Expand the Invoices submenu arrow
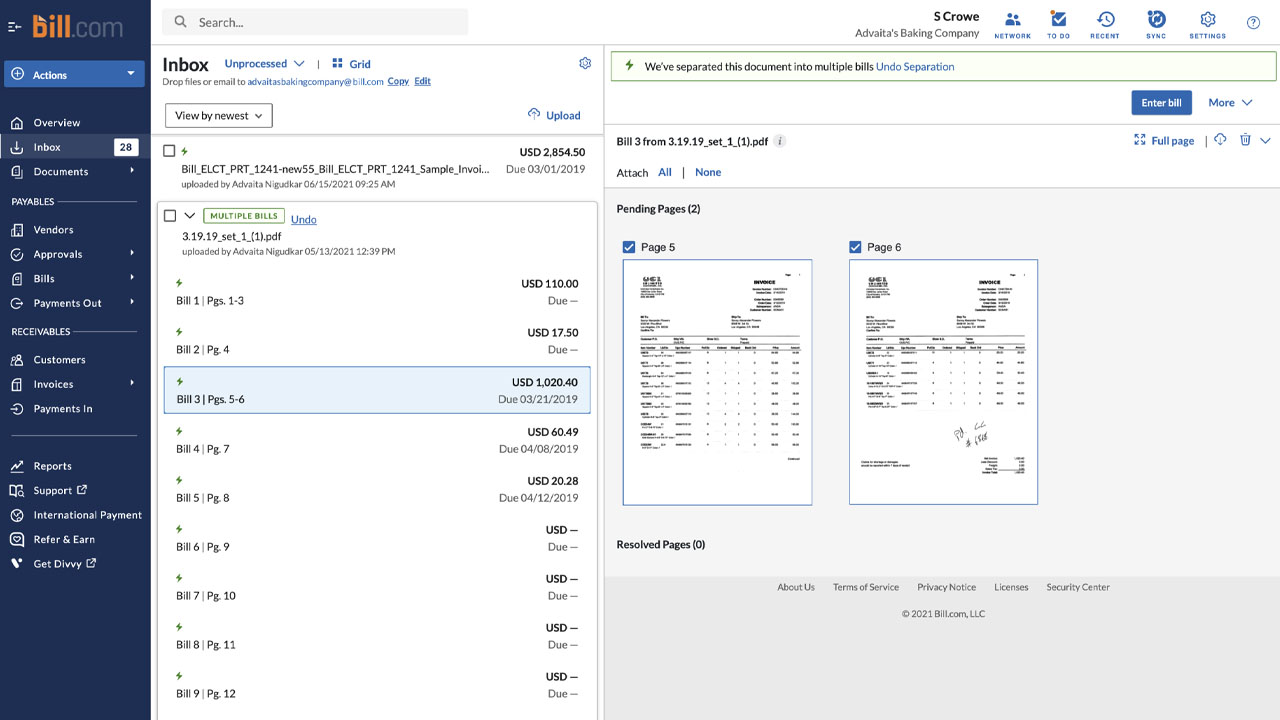 tap(132, 383)
